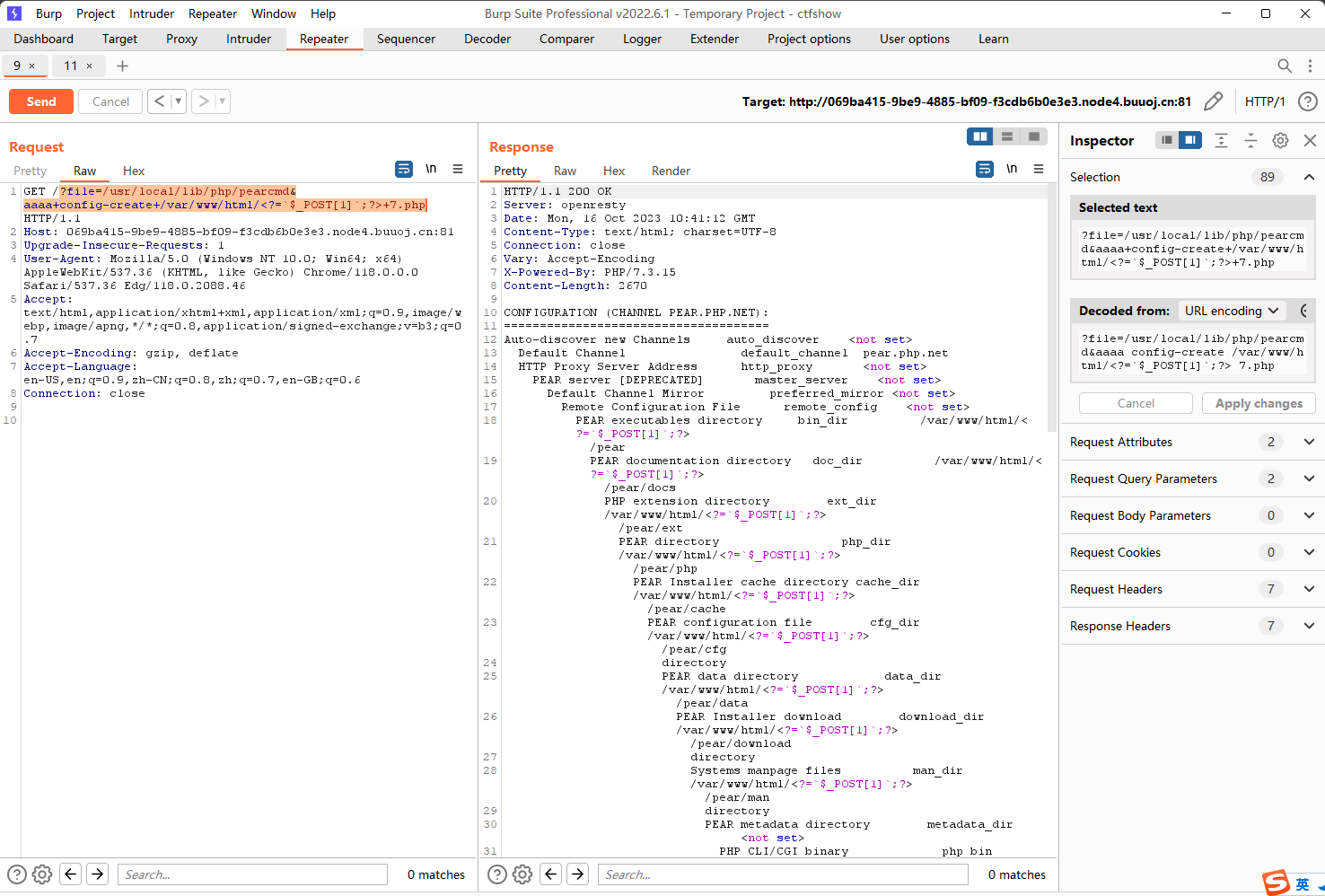Close the Inspector panel
This screenshot has height=896, width=1325.
(x=1310, y=140)
